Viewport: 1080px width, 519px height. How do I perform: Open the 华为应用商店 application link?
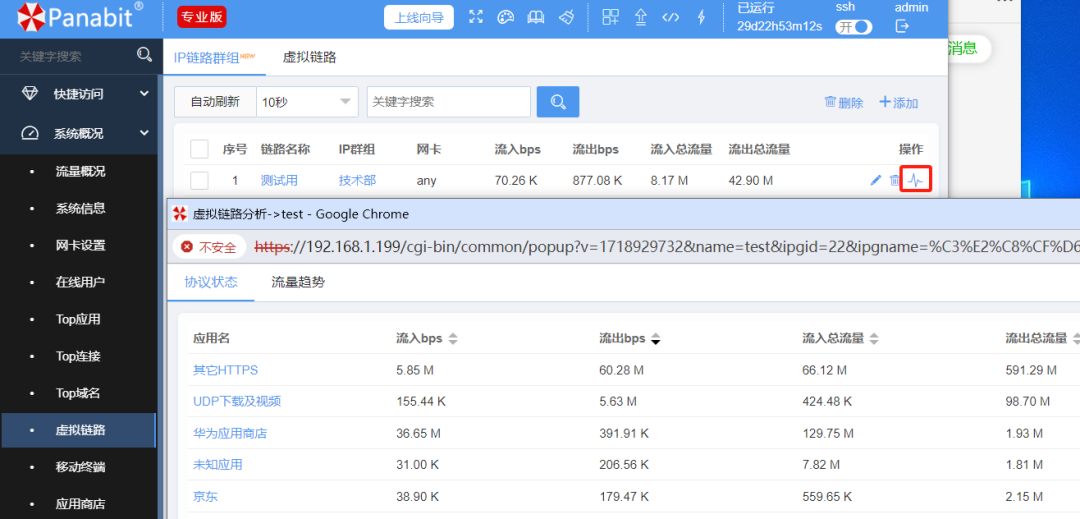229,434
